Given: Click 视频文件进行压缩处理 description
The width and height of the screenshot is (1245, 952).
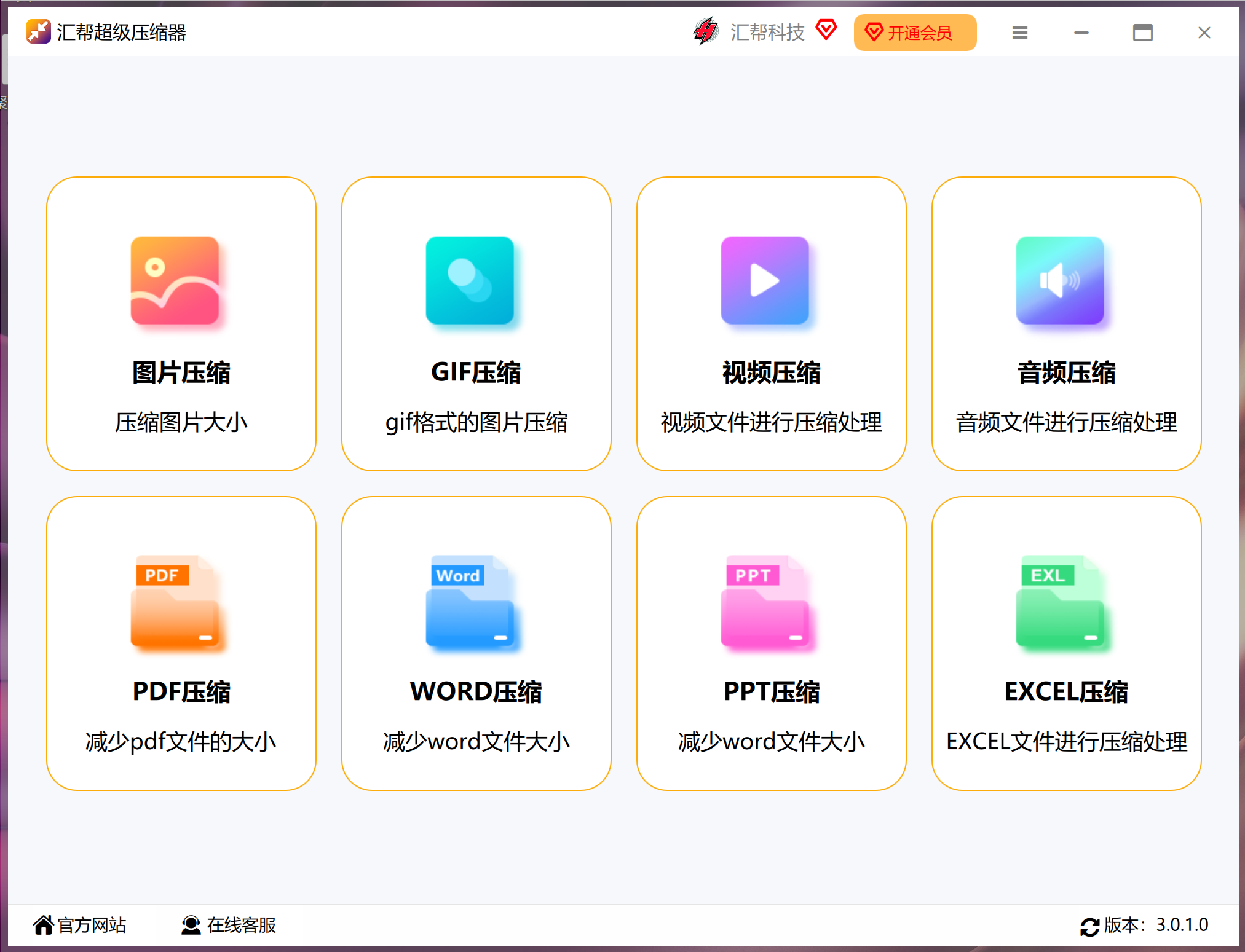Looking at the screenshot, I should [772, 422].
